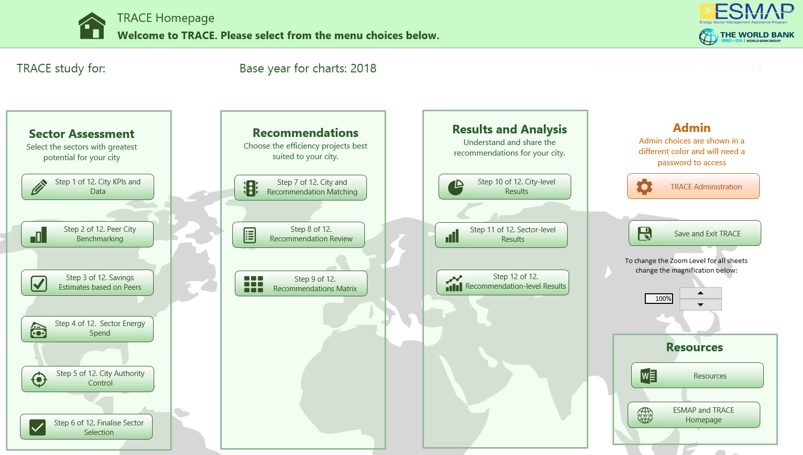The height and width of the screenshot is (455, 803).
Task: Open Step 12 Recommendation-level Results
Action: pos(502,283)
